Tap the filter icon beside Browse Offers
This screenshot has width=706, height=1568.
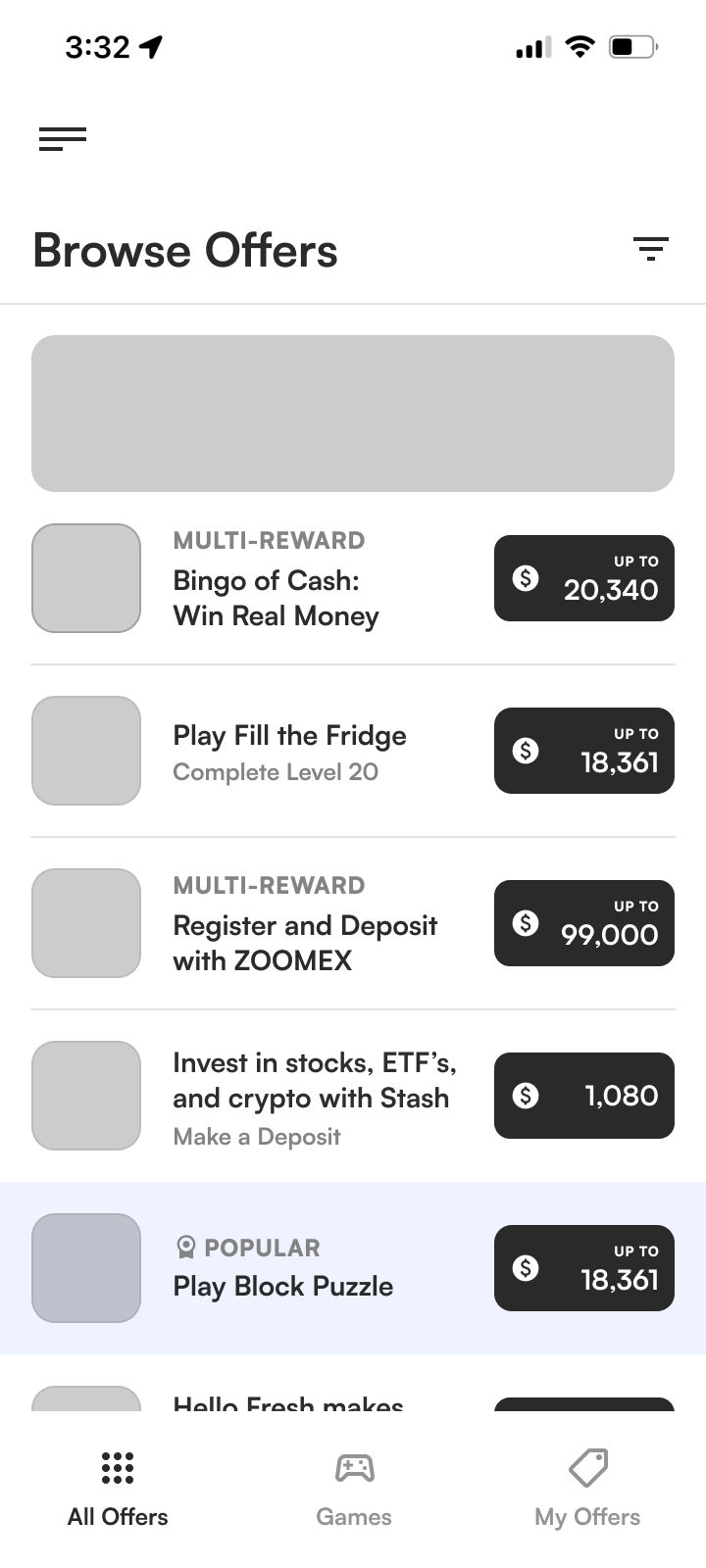pyautogui.click(x=650, y=249)
